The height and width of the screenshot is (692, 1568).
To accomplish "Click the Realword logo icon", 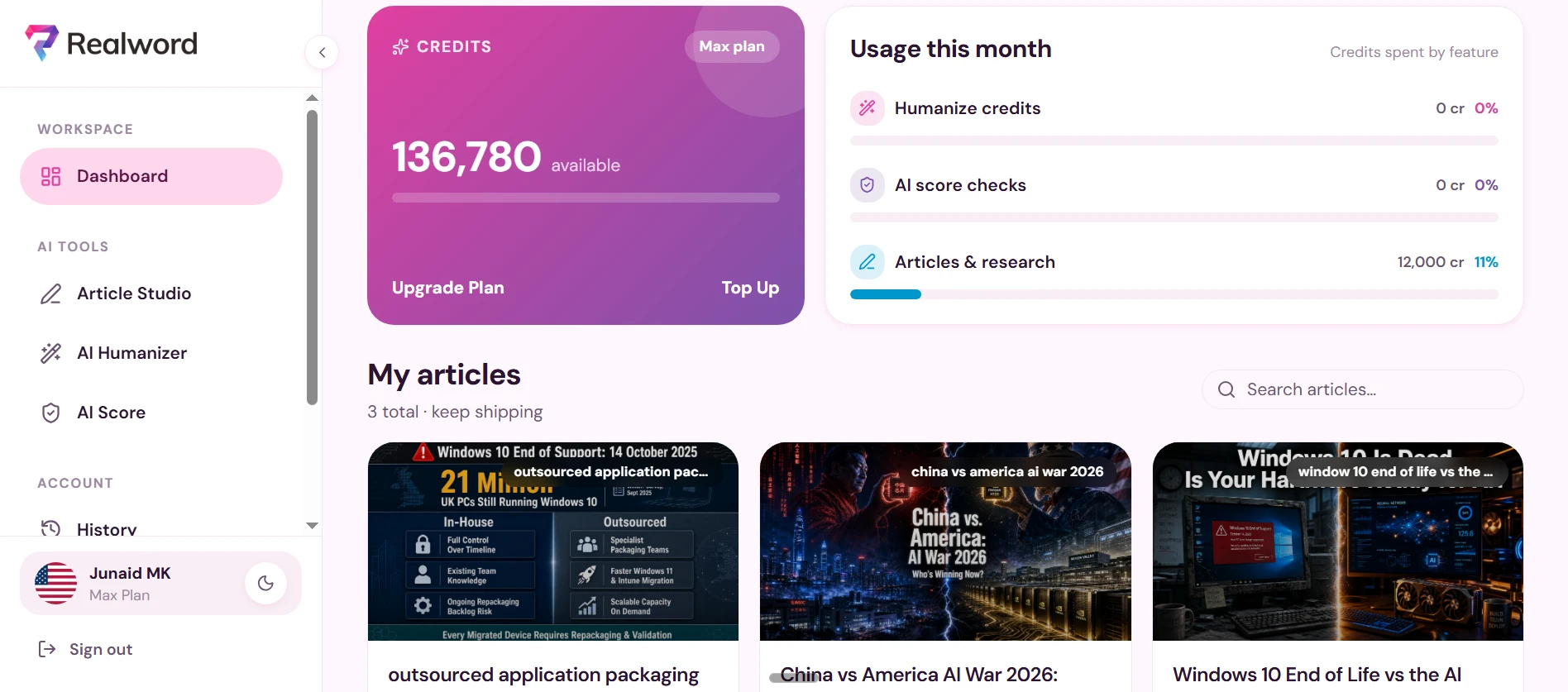I will coord(41,42).
